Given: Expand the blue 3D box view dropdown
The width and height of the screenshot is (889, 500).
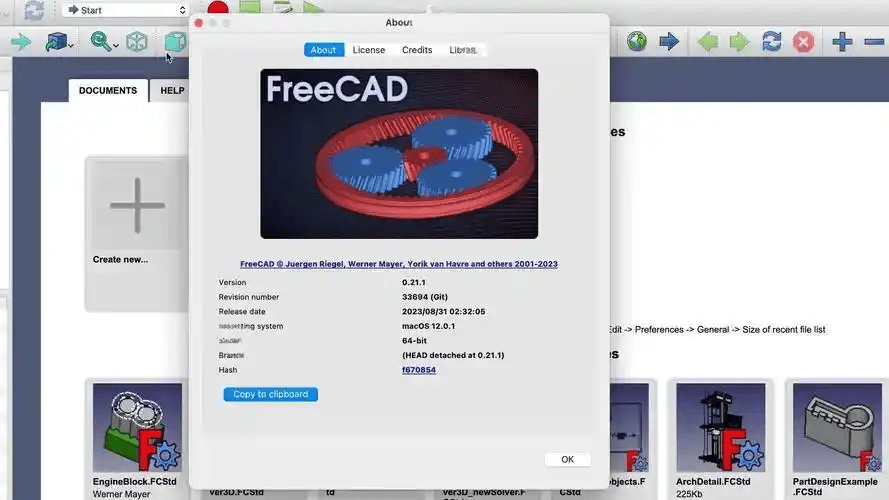Looking at the screenshot, I should coord(72,45).
